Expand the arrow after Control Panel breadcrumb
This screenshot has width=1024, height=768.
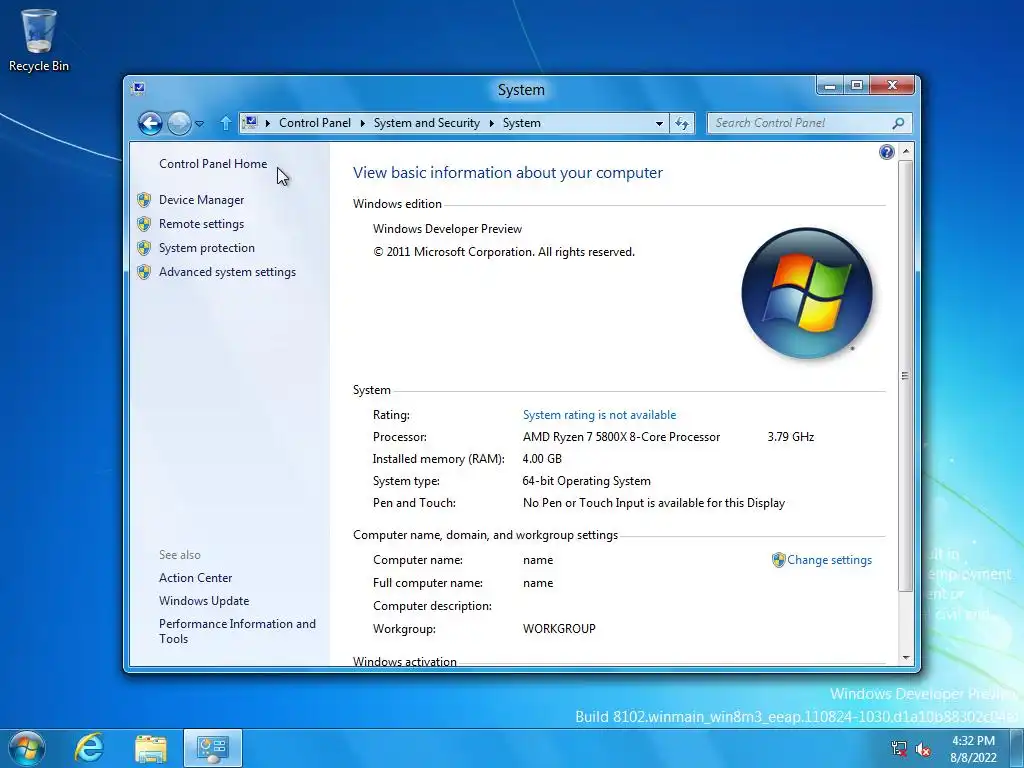click(362, 123)
